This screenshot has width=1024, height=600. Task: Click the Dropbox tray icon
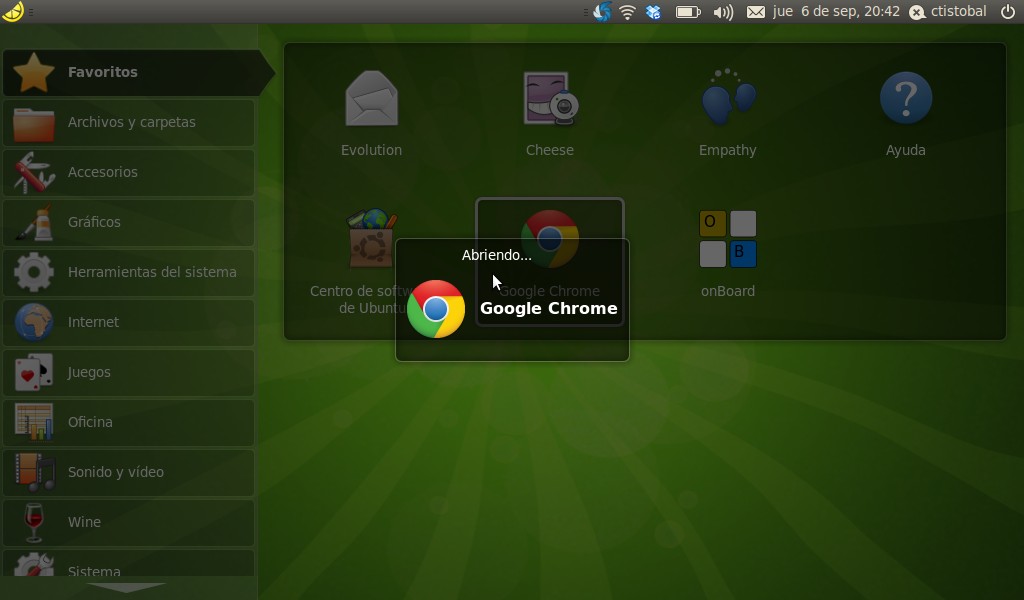point(653,12)
